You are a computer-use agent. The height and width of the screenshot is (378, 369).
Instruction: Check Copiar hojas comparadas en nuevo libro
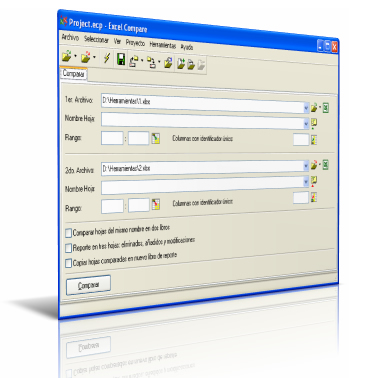point(68,263)
